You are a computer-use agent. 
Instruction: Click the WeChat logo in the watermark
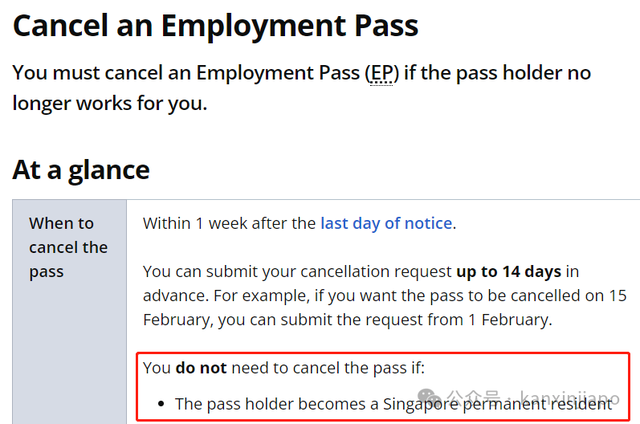click(430, 397)
